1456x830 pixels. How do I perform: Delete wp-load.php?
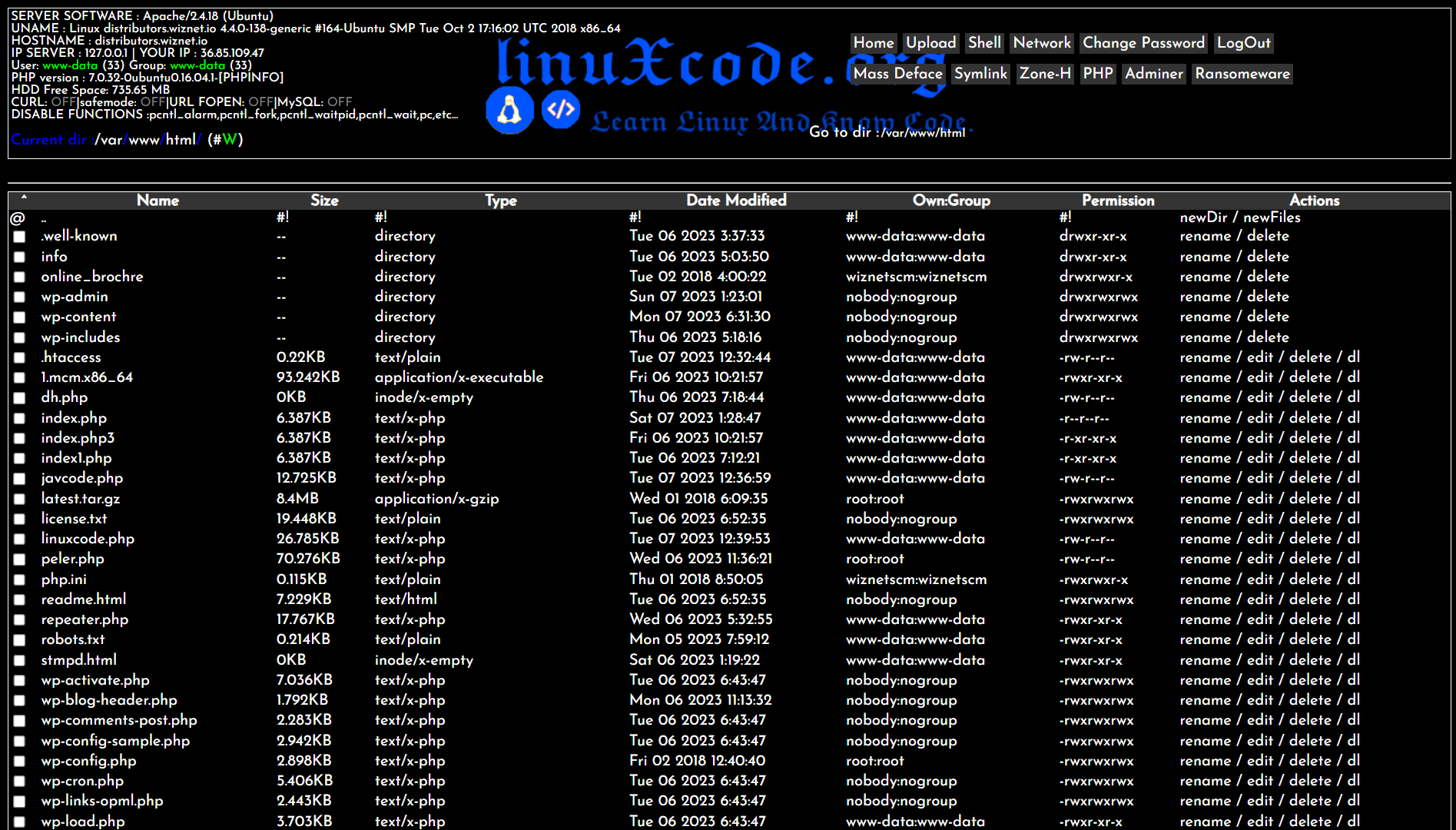click(1310, 822)
